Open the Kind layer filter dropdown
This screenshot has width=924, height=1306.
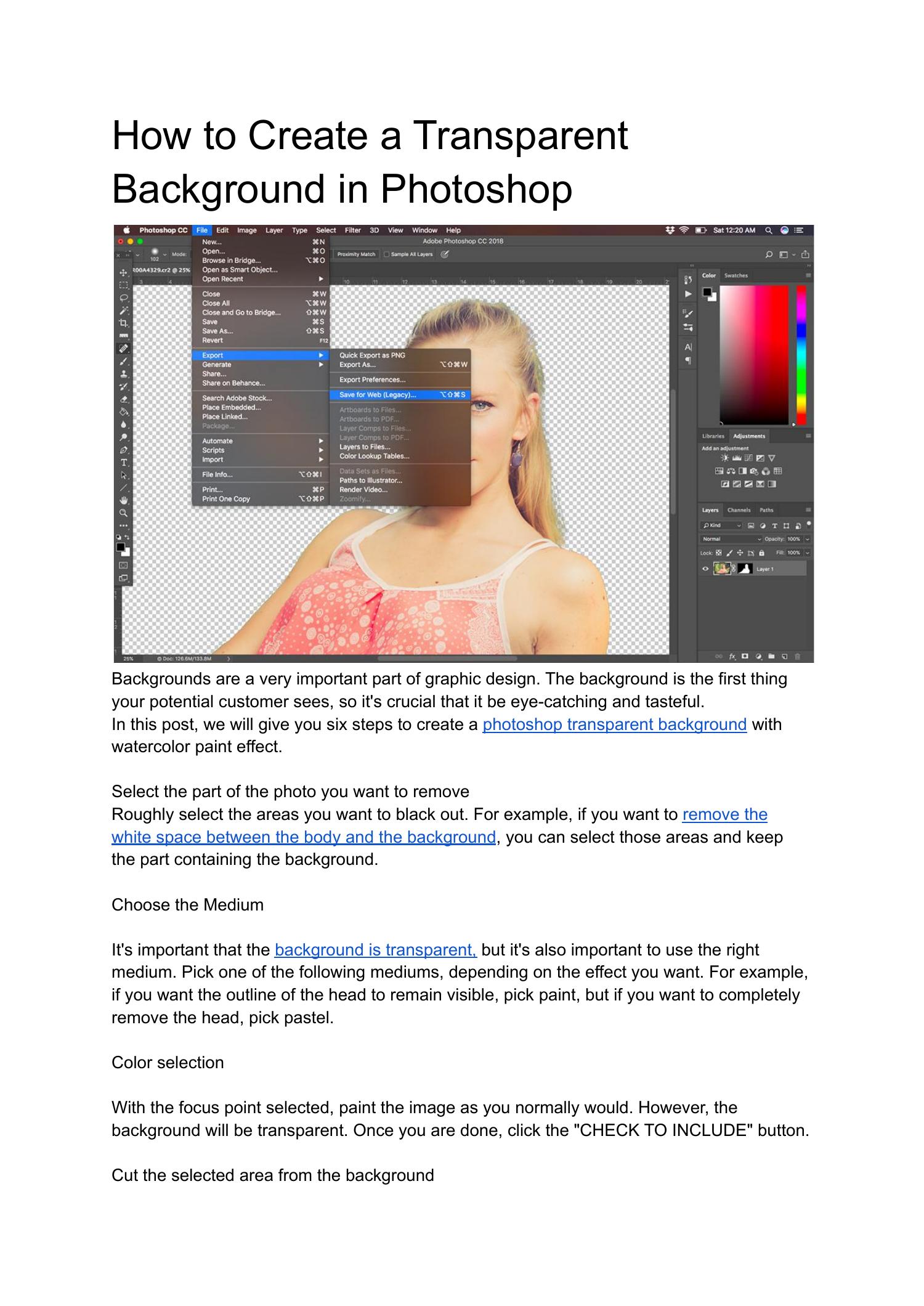tap(722, 525)
